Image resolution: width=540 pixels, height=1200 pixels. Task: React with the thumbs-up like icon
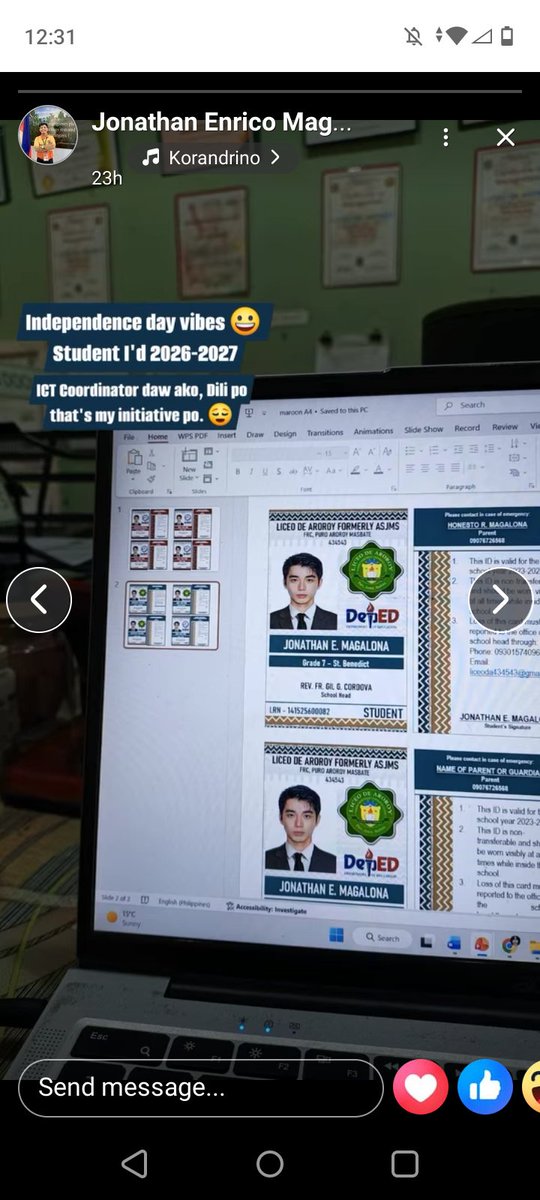click(x=485, y=1087)
